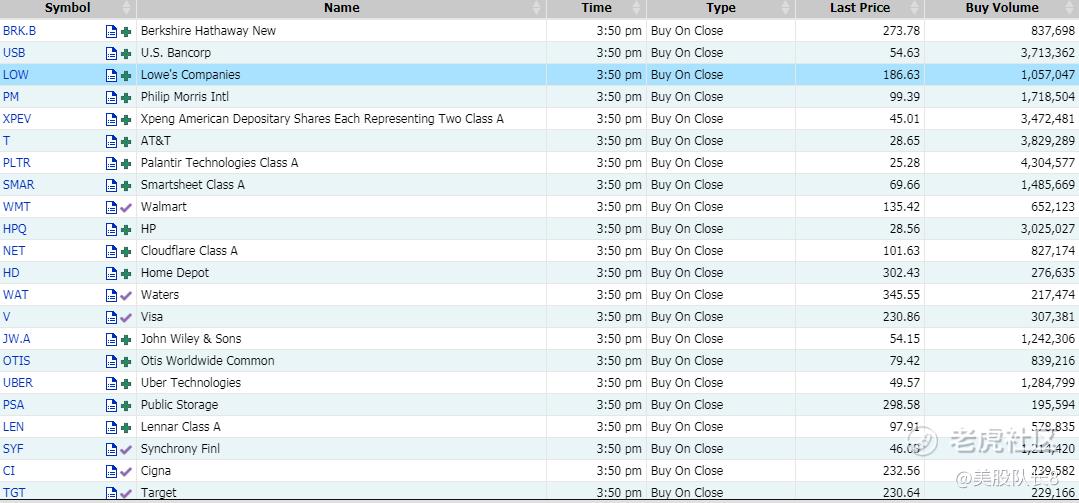Click the Buy Volume value 3,025,027
Viewport: 1079px width, 503px height.
(x=1047, y=228)
